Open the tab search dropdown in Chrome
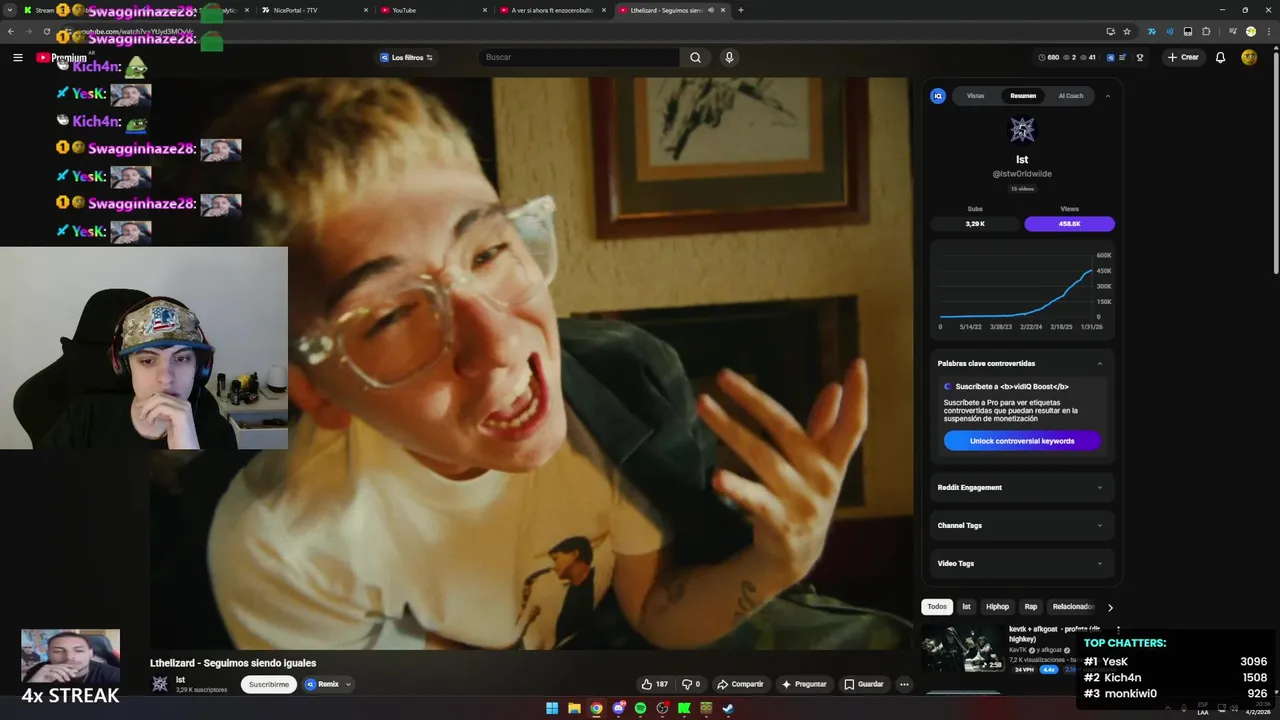 [11, 10]
